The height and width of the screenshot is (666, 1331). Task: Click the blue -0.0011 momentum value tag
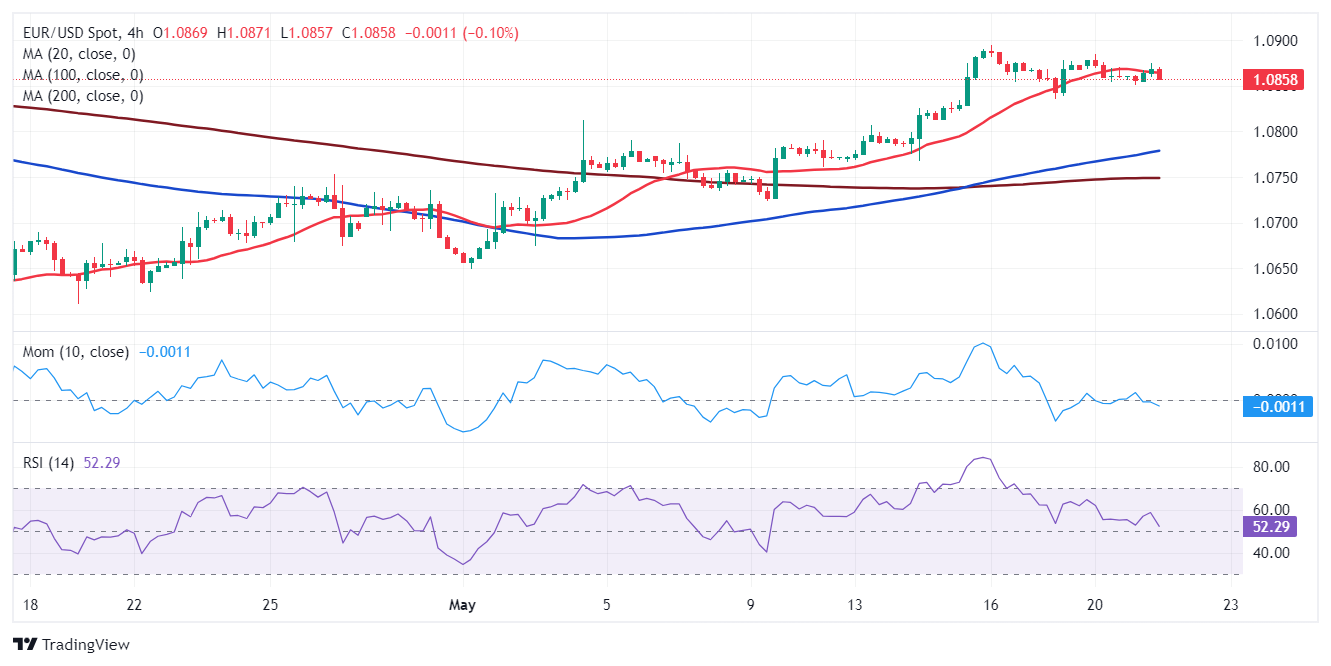coord(1278,405)
